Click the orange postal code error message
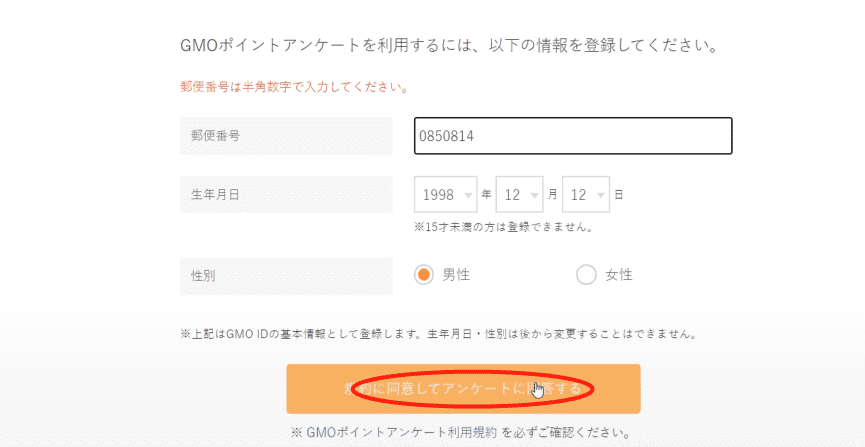This screenshot has height=447, width=865. coord(294,87)
